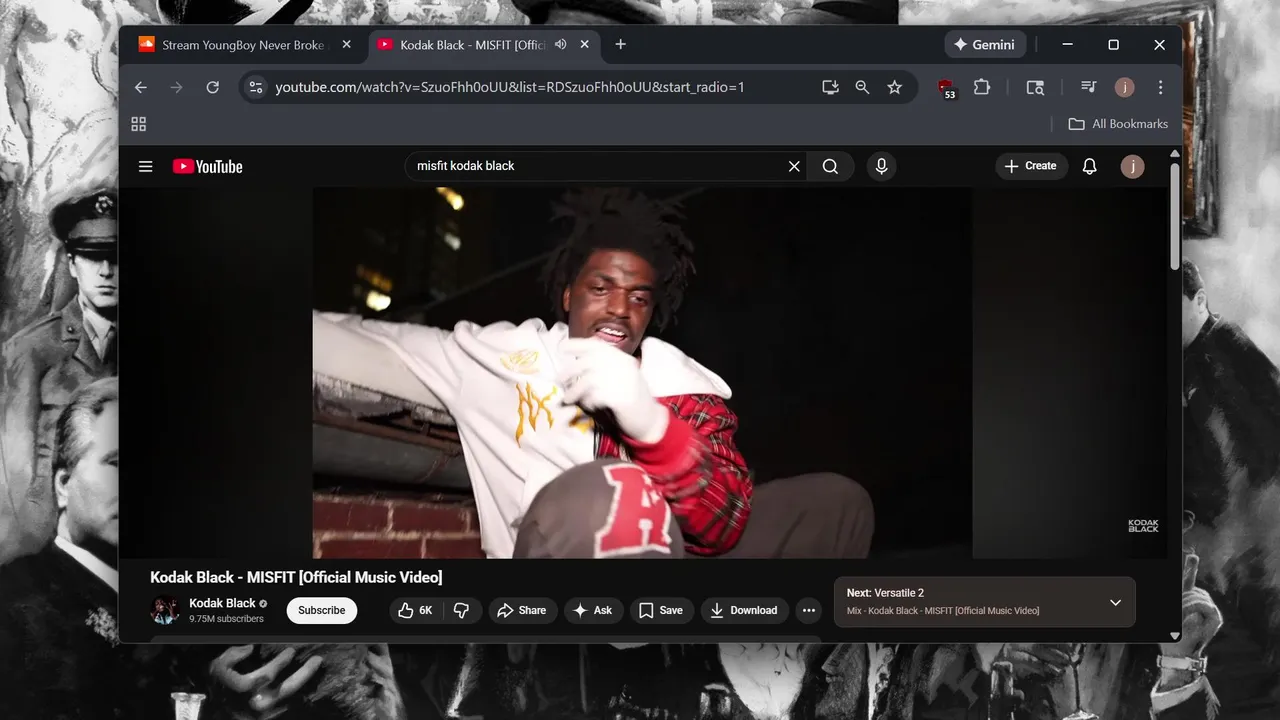Open YouTube account avatar menu
The width and height of the screenshot is (1280, 720).
[1132, 167]
